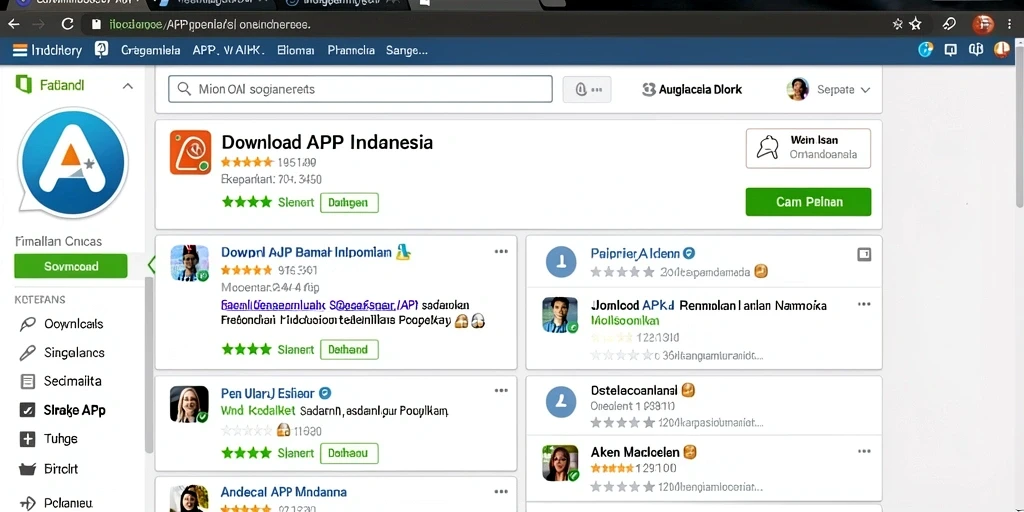Open the Sange... nav item
The width and height of the screenshot is (1024, 512).
406,50
